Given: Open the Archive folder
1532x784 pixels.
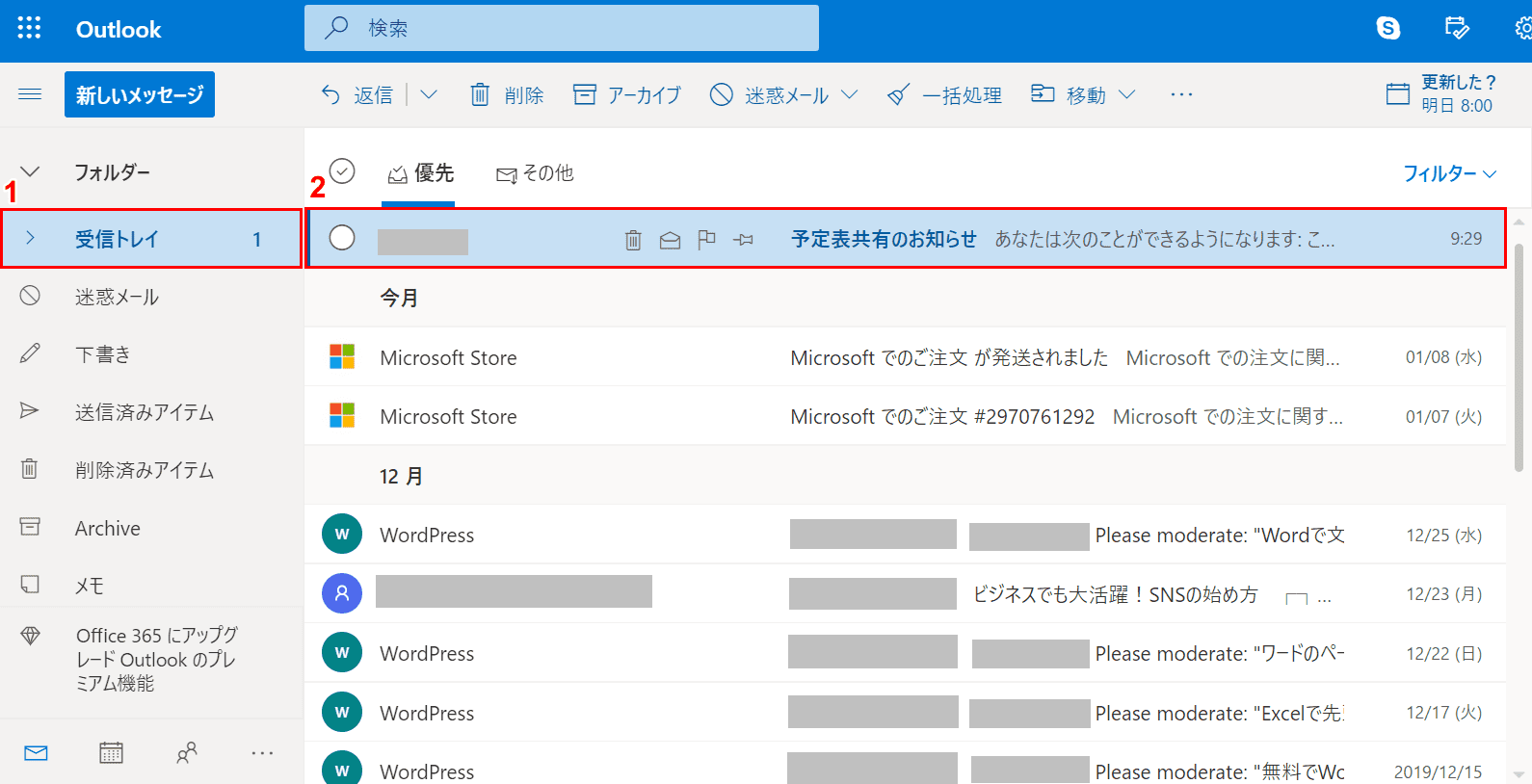Looking at the screenshot, I should pyautogui.click(x=151, y=528).
